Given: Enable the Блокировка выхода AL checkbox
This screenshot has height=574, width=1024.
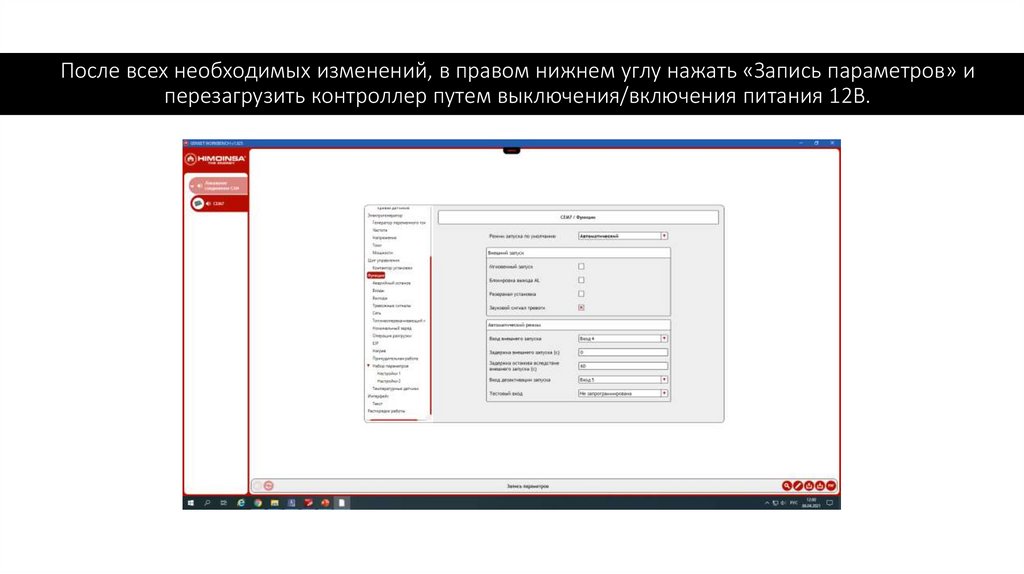Looking at the screenshot, I should pyautogui.click(x=581, y=280).
